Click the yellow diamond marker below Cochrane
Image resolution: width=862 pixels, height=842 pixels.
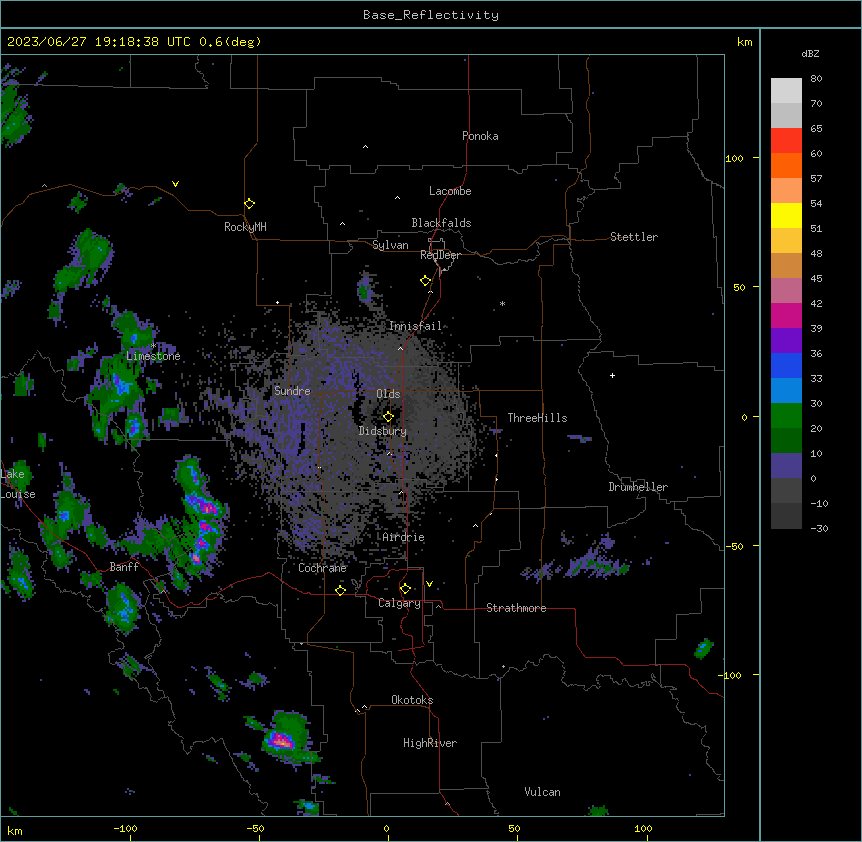pos(340,590)
